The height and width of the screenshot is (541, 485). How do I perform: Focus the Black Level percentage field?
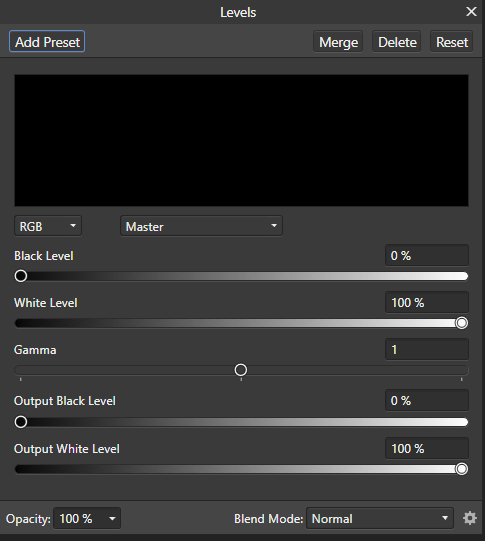(x=427, y=255)
